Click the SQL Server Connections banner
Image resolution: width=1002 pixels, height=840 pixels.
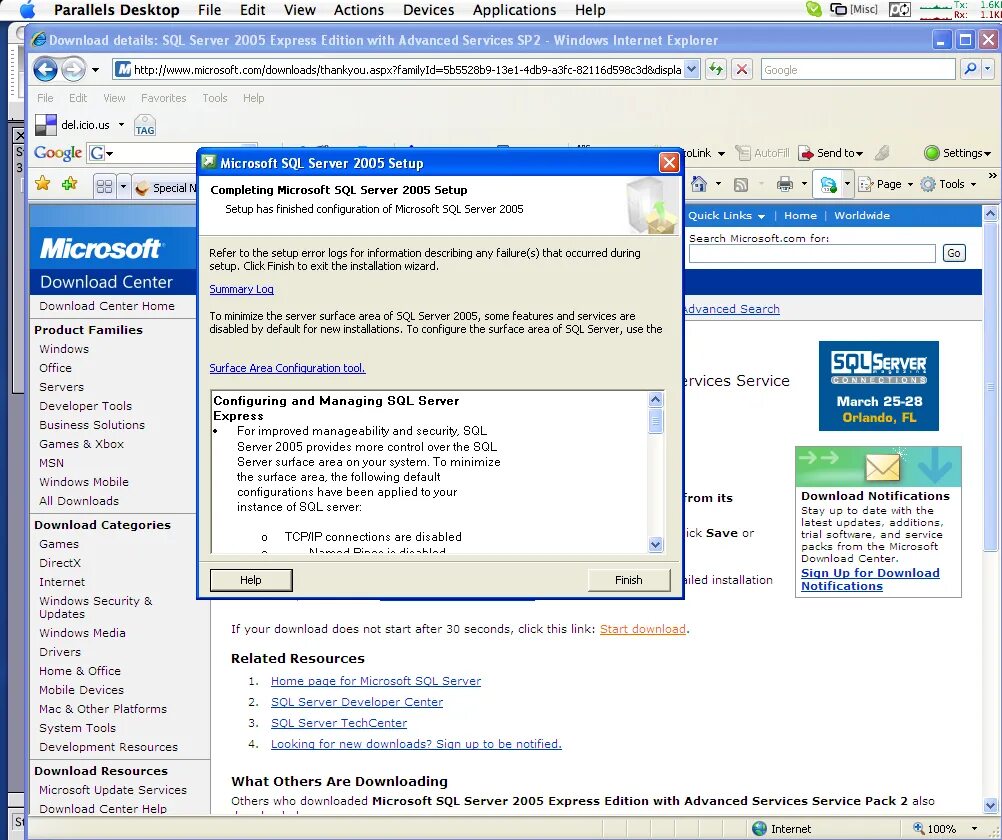point(879,385)
